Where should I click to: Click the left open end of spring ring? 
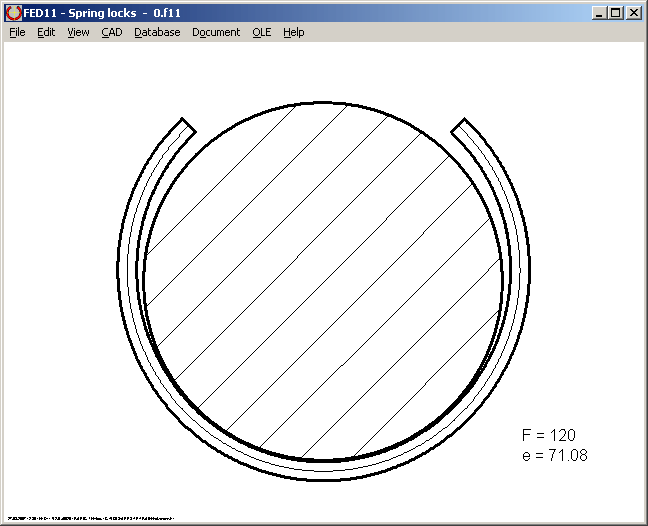click(x=187, y=127)
